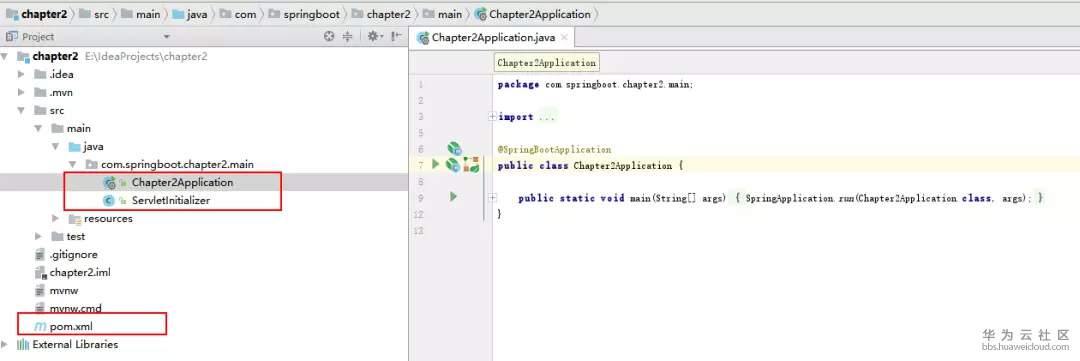Click the collapse-all icon in the Project panel header

pos(348,37)
